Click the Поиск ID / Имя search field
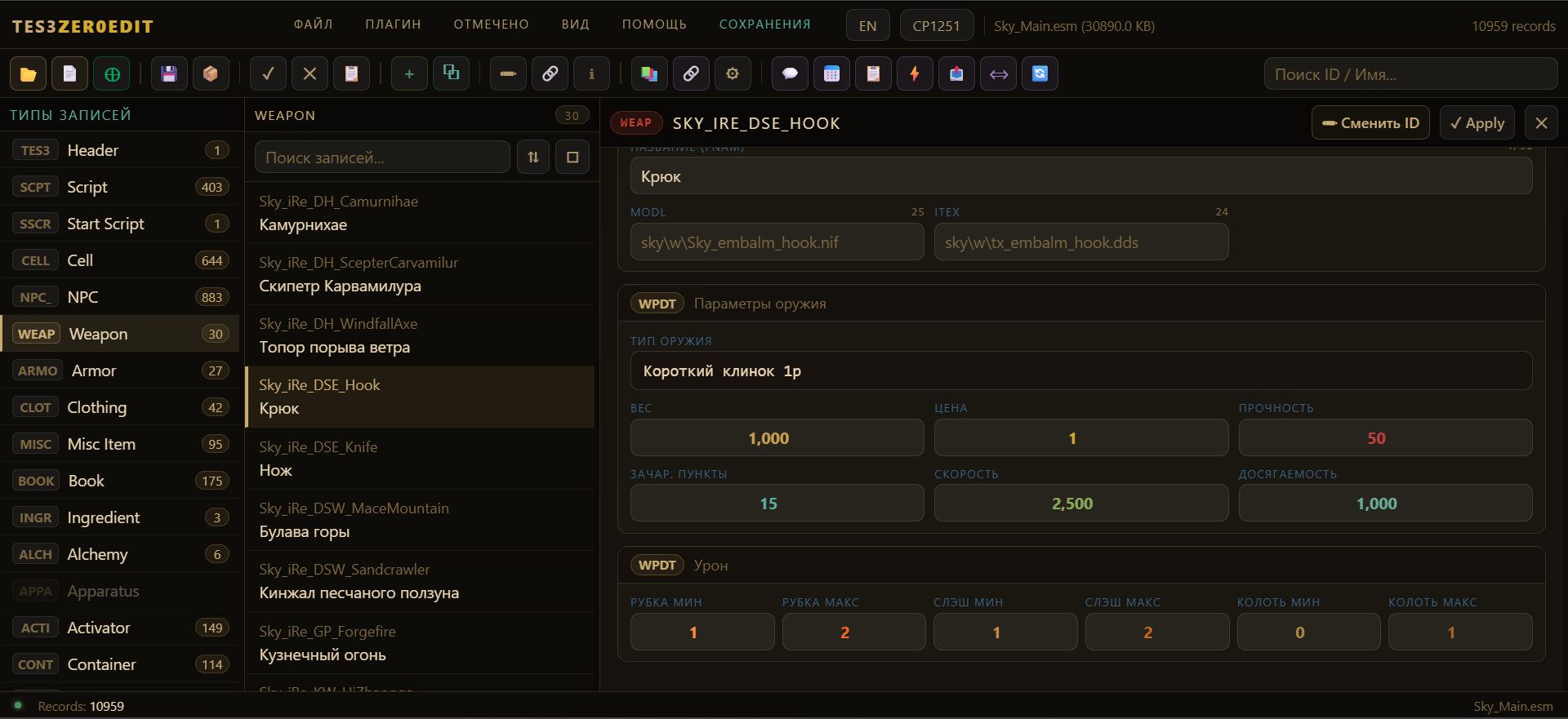This screenshot has height=719, width=1568. point(1410,74)
